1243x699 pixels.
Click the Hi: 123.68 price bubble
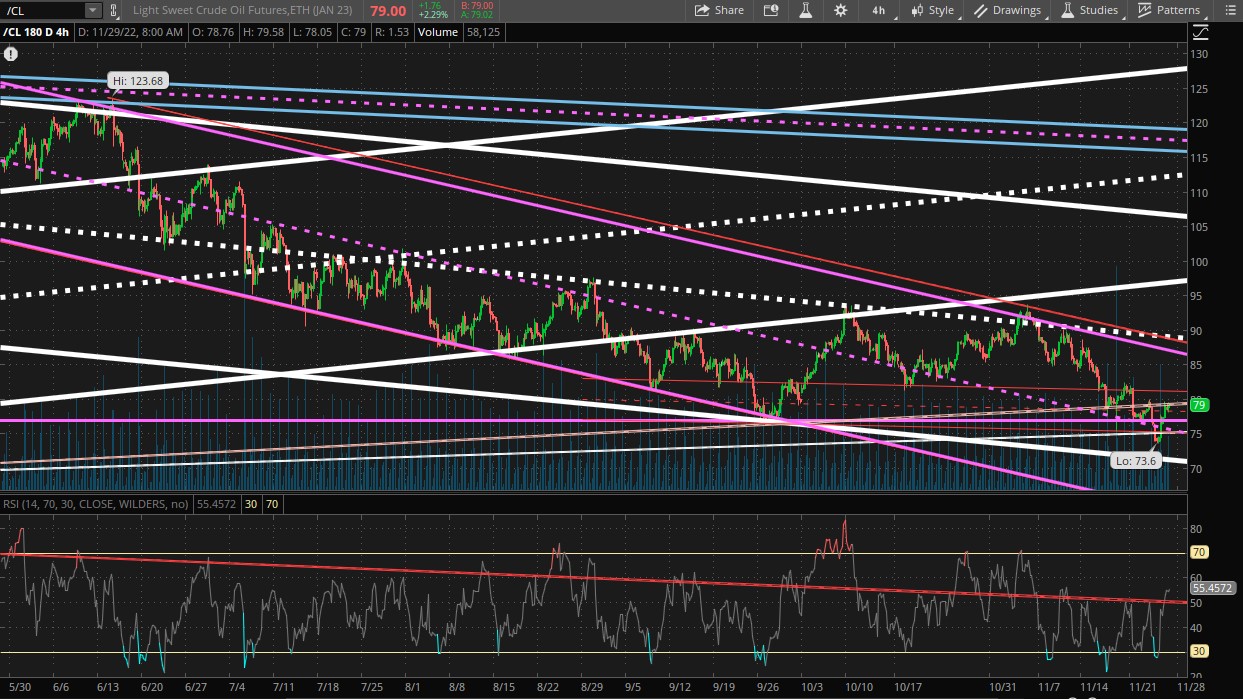coord(138,80)
